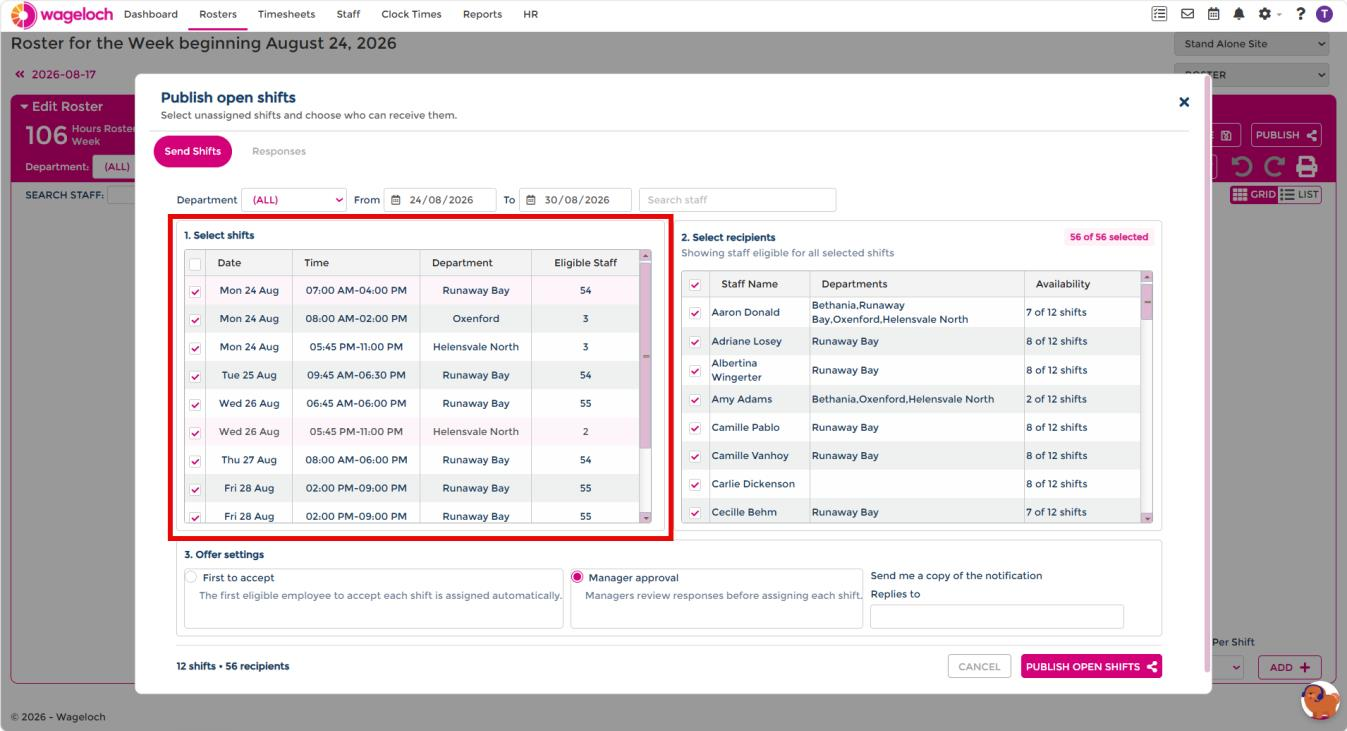Screen dimensions: 1347x731
Task: Click the background PUBLISH share button
Action: [x=1285, y=135]
